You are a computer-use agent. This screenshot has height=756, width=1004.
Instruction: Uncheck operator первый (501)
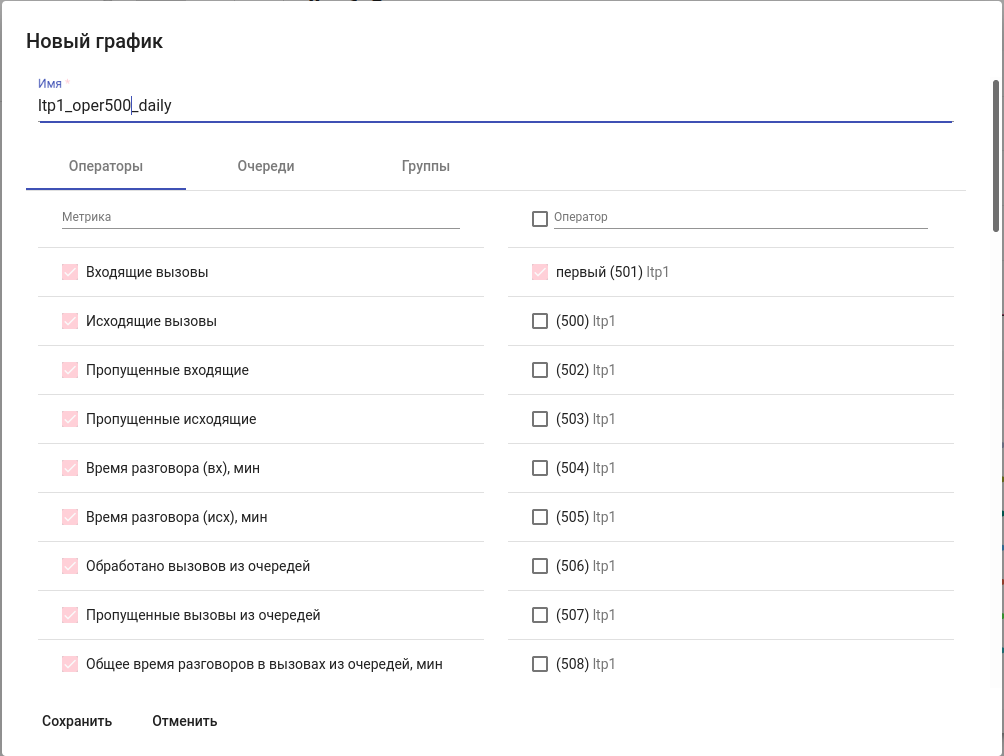(x=540, y=272)
